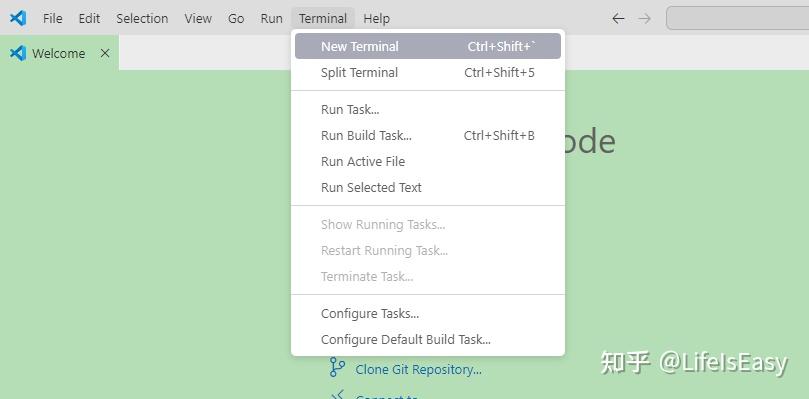Focus the command center search box
809x399 pixels.
(738, 19)
